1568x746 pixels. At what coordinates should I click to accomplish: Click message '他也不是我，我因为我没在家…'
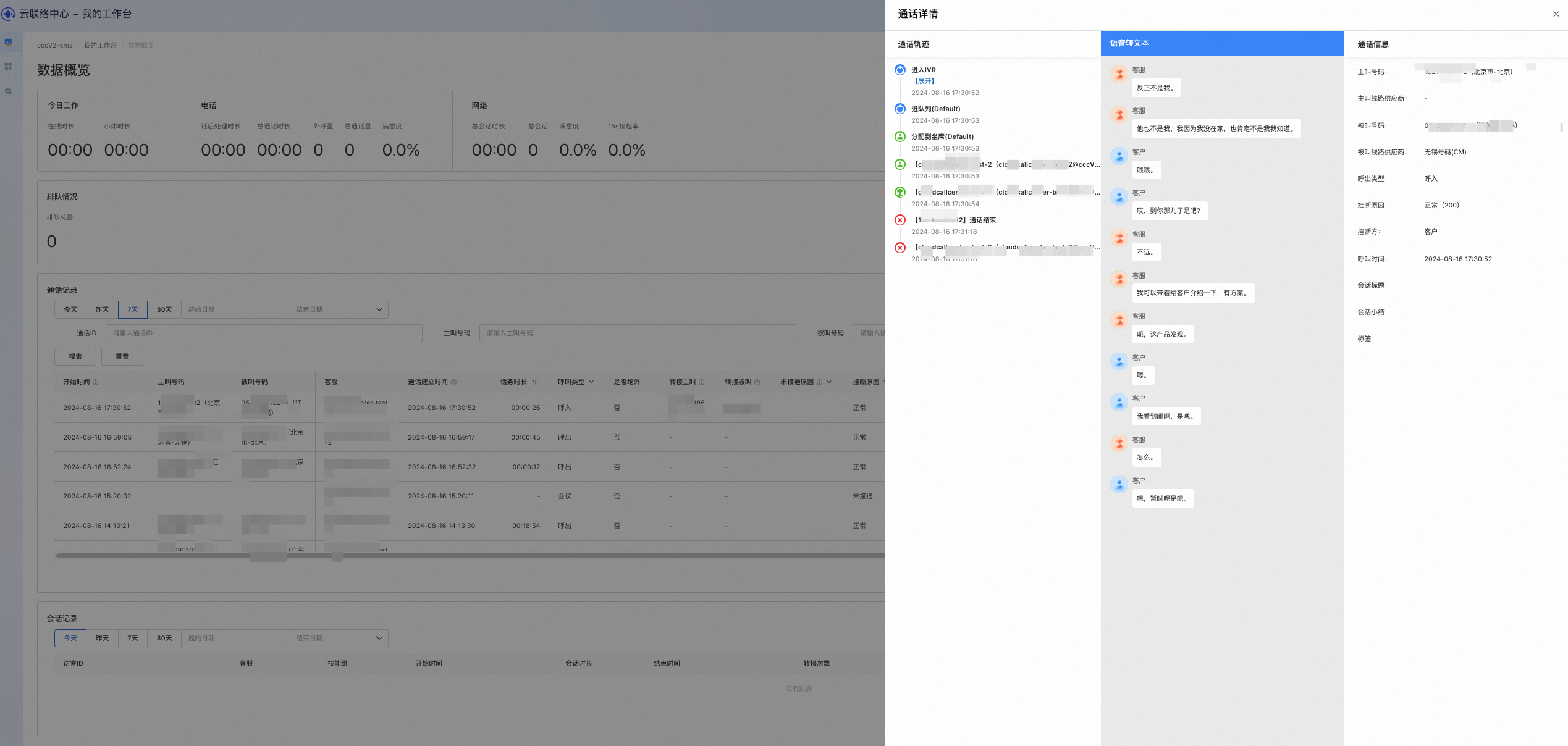pyautogui.click(x=1216, y=128)
